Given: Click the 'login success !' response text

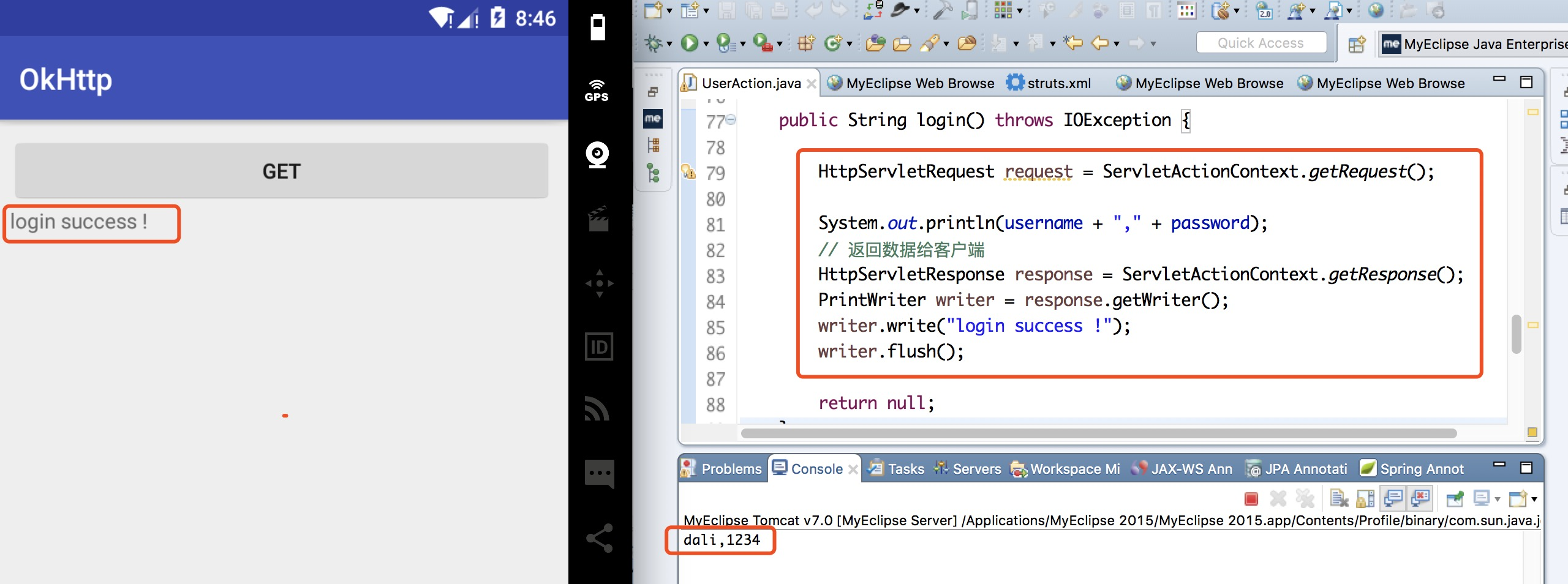Looking at the screenshot, I should coord(79,222).
